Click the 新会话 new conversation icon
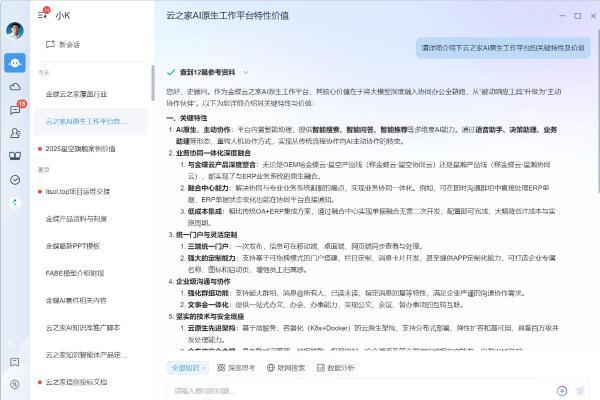 [50, 44]
